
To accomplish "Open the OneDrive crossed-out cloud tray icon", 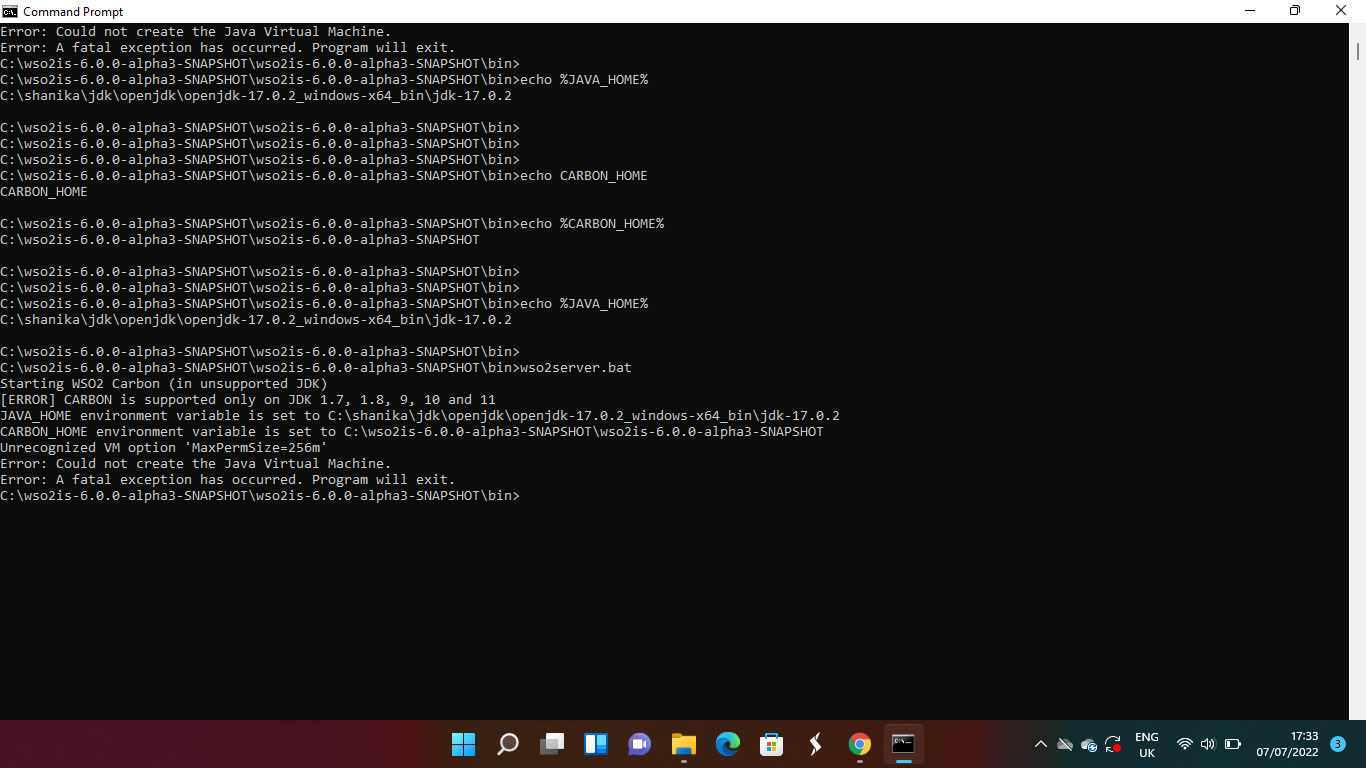I will point(1065,745).
